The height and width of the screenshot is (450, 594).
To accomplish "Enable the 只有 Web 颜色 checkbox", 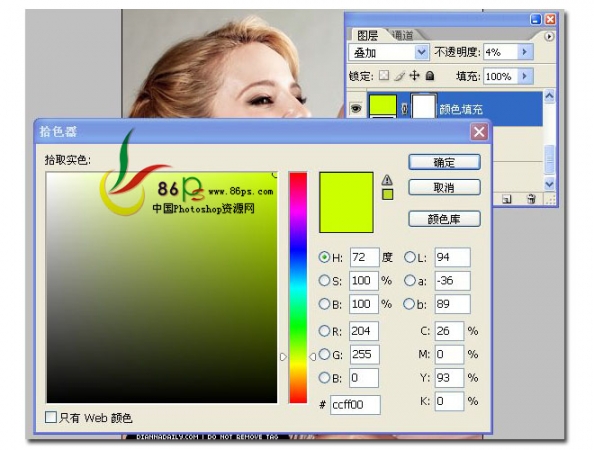I will [51, 417].
